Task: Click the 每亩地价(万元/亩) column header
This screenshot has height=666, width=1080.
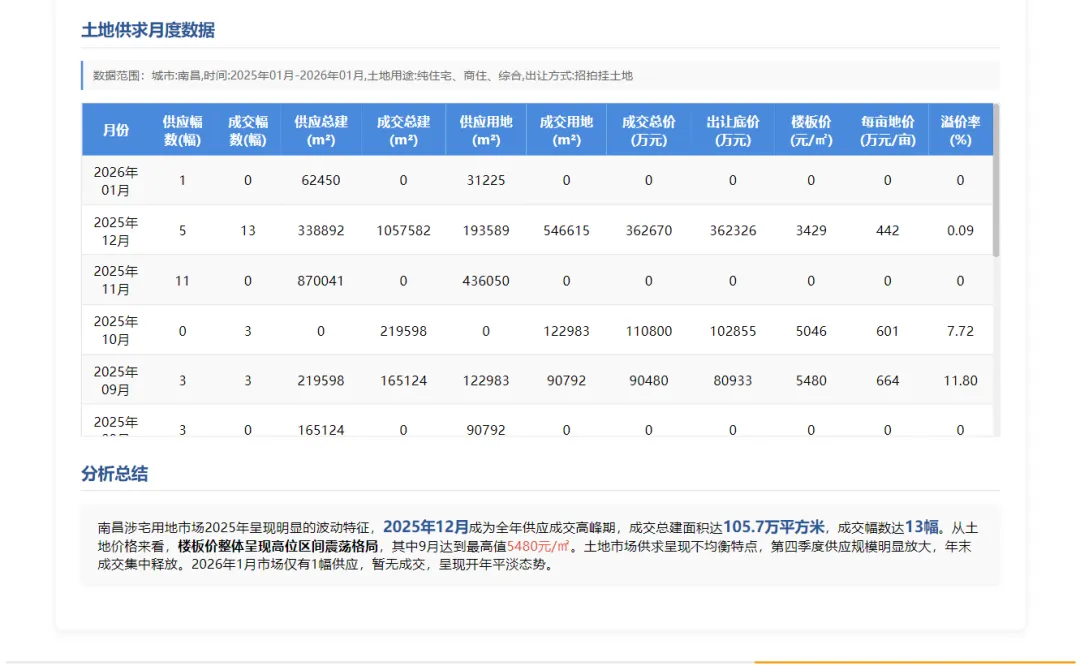Action: click(x=887, y=129)
